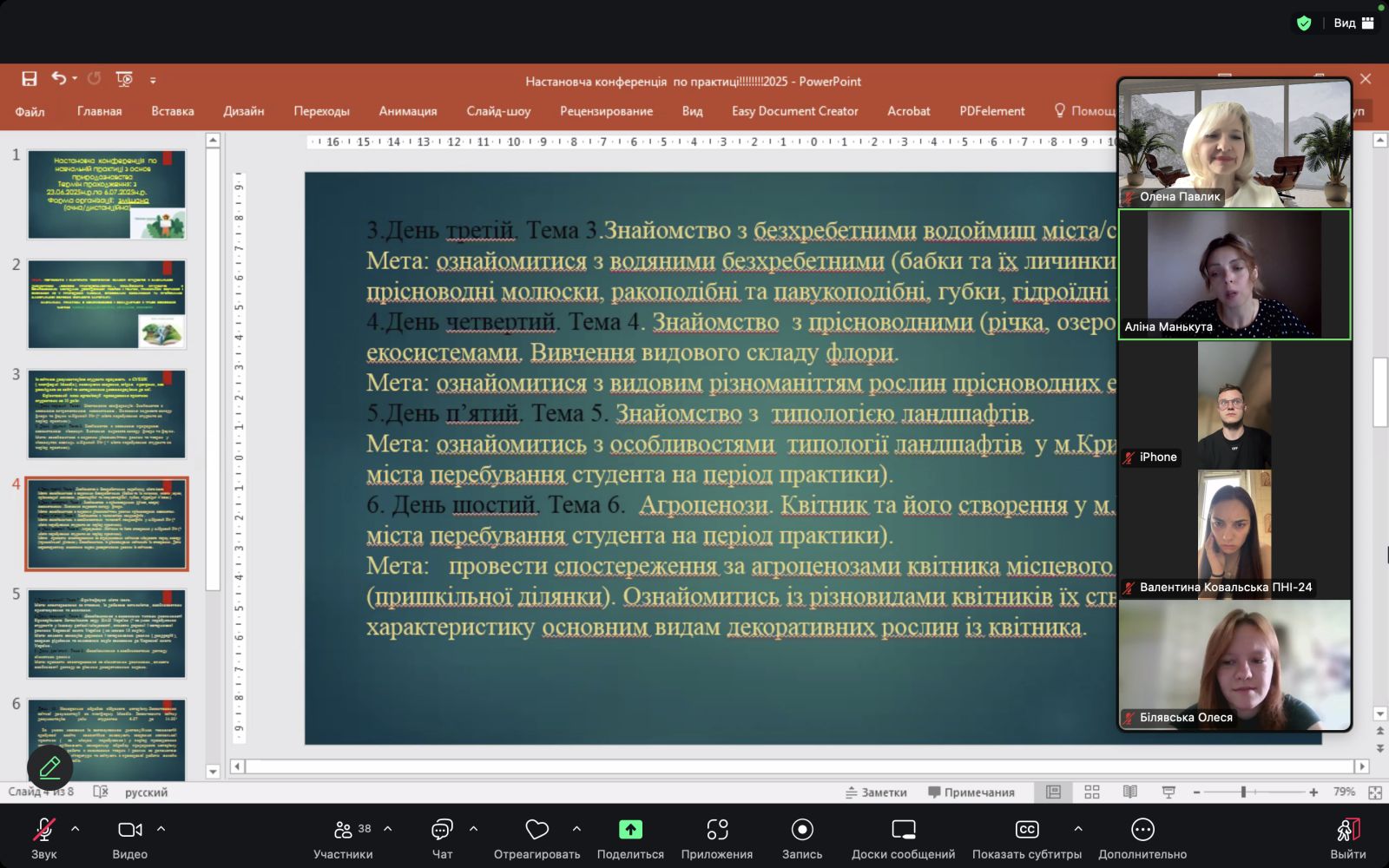
Task: Open the Zoom Chat icon
Action: tap(442, 831)
